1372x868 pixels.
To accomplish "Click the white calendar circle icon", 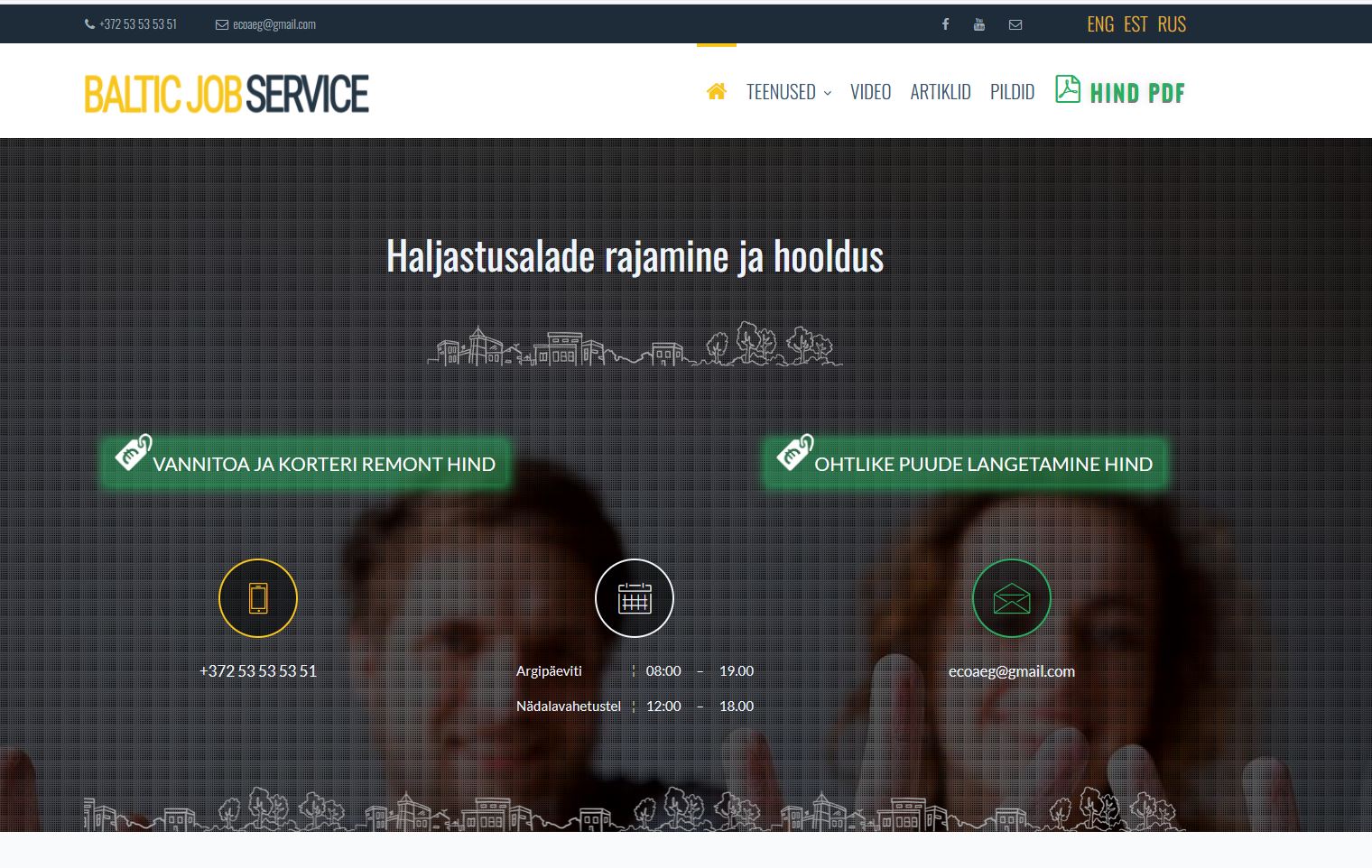I will click(x=635, y=598).
